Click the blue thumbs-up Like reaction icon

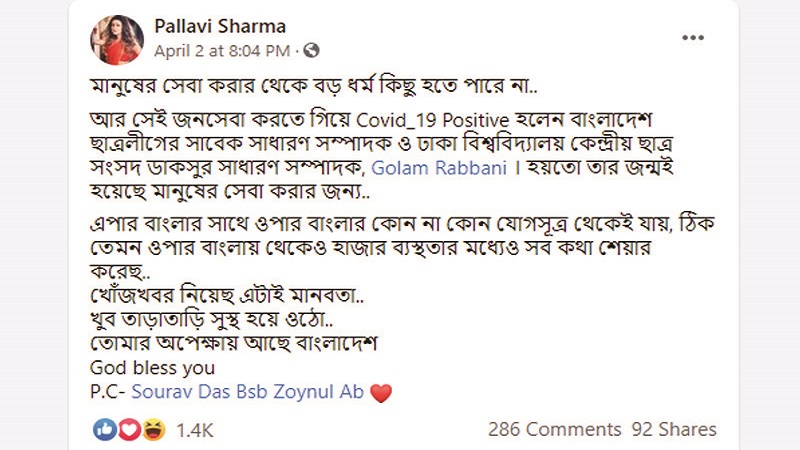[x=104, y=430]
